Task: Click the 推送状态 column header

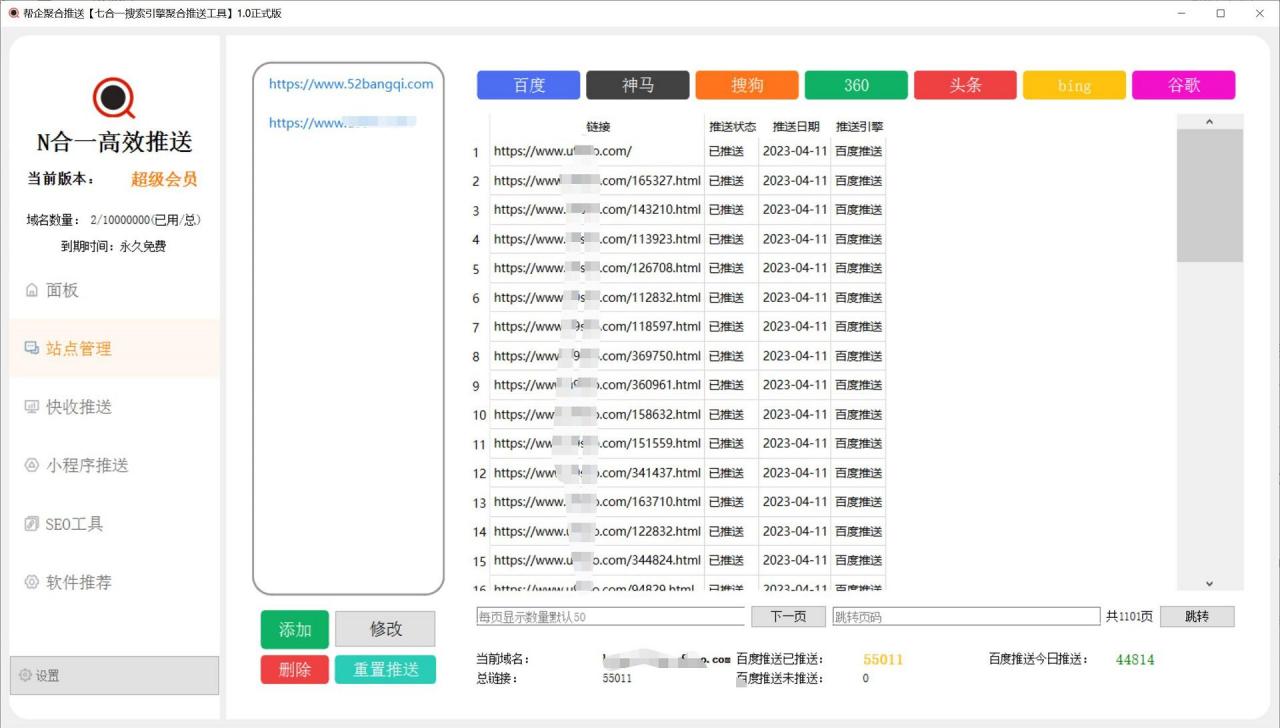Action: pos(732,127)
